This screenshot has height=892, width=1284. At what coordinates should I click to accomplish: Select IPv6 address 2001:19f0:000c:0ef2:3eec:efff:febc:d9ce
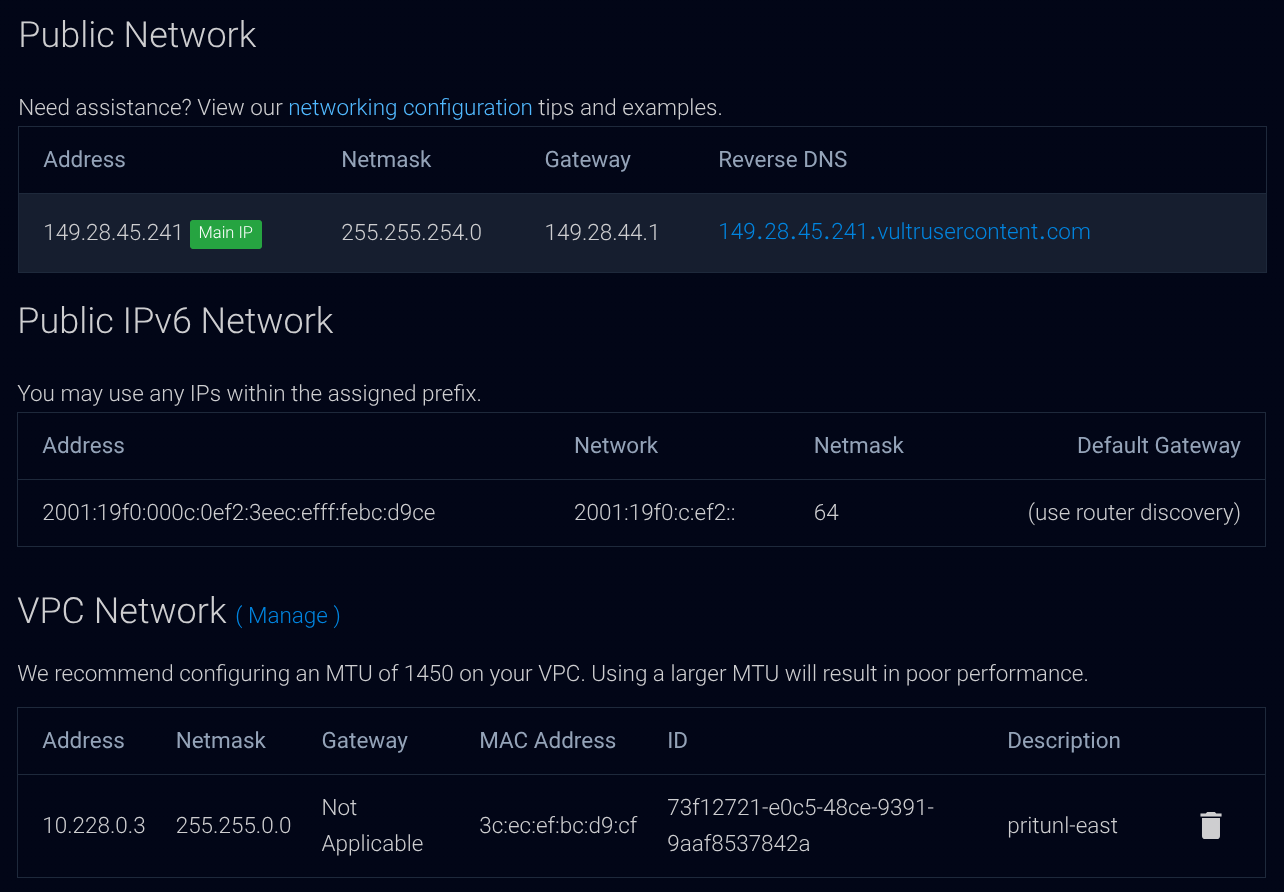coord(239,513)
